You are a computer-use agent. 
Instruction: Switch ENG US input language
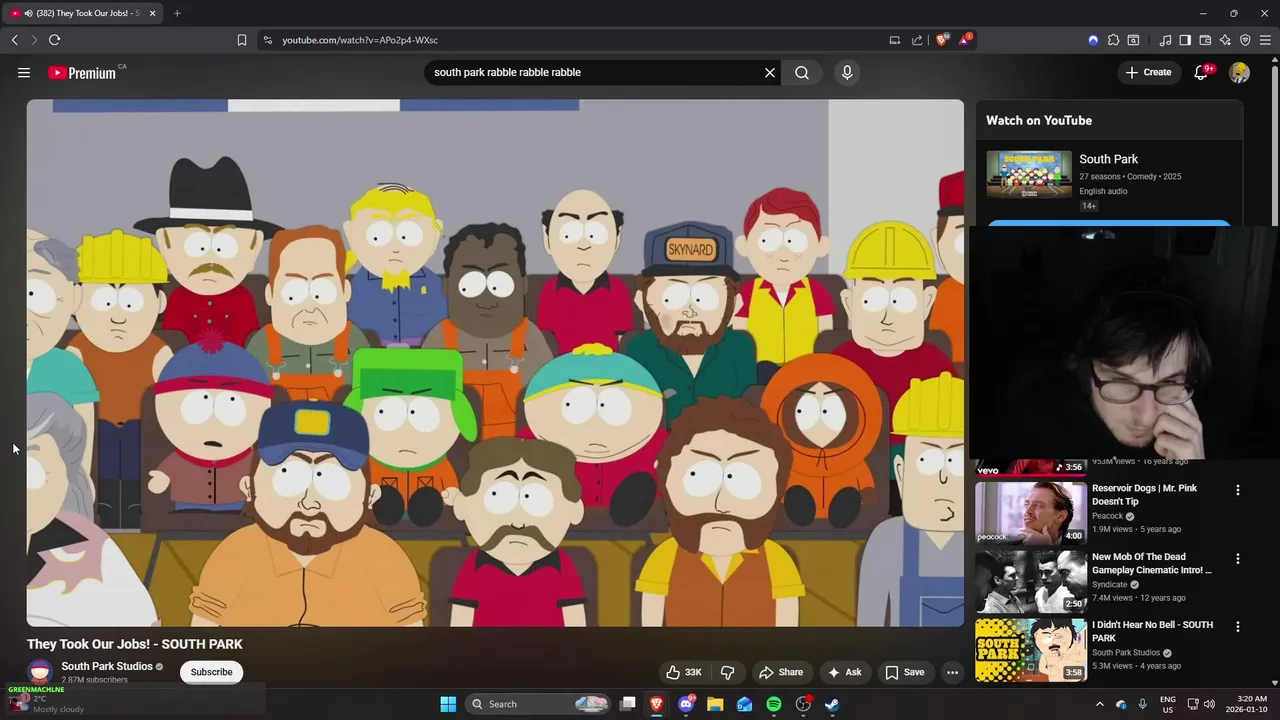tap(1168, 704)
